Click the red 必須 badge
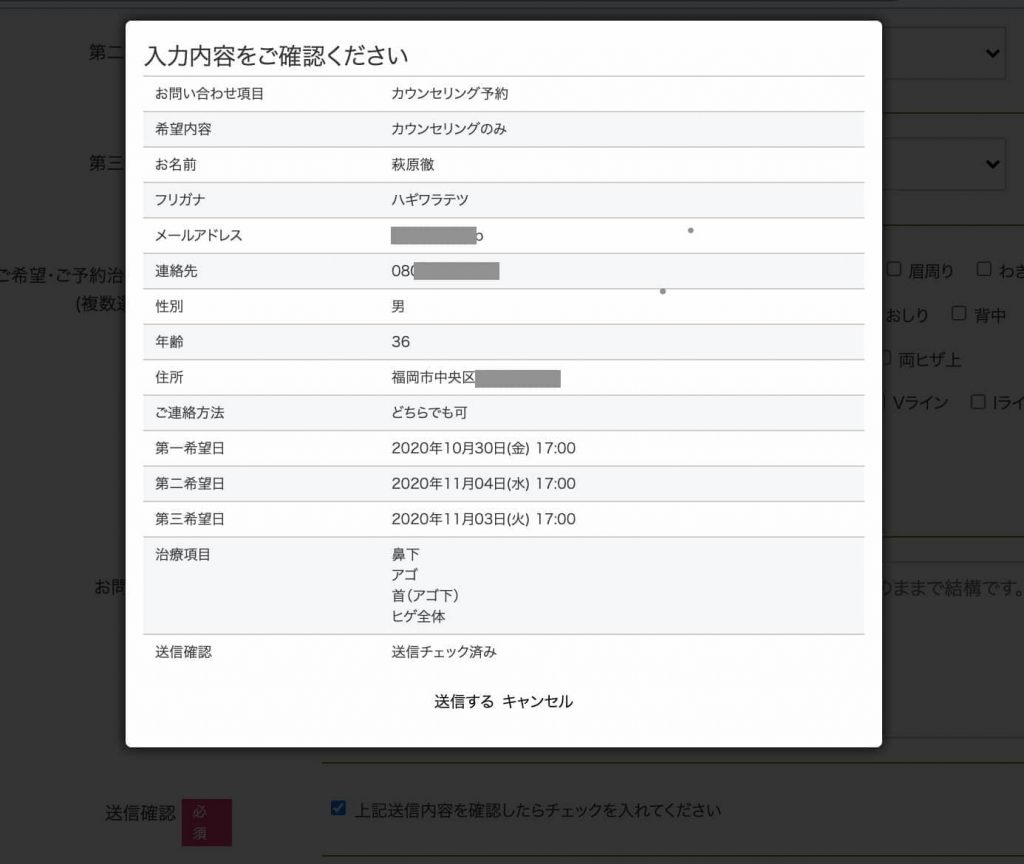 pos(206,822)
